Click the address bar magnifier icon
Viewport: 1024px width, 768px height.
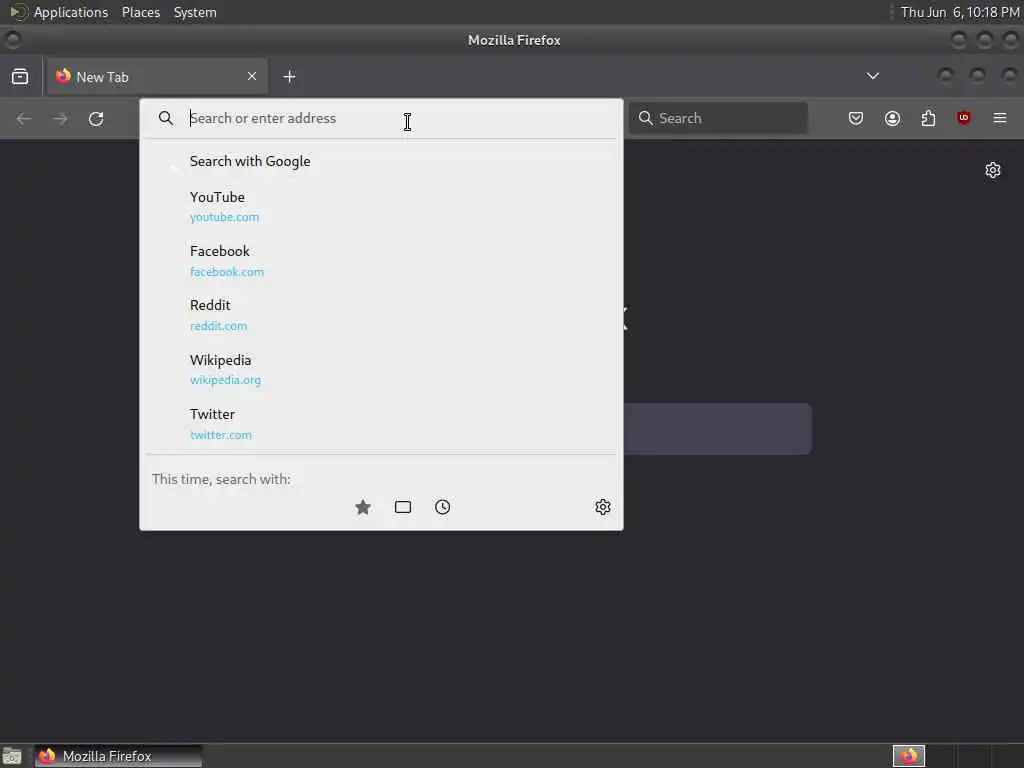[x=166, y=118]
